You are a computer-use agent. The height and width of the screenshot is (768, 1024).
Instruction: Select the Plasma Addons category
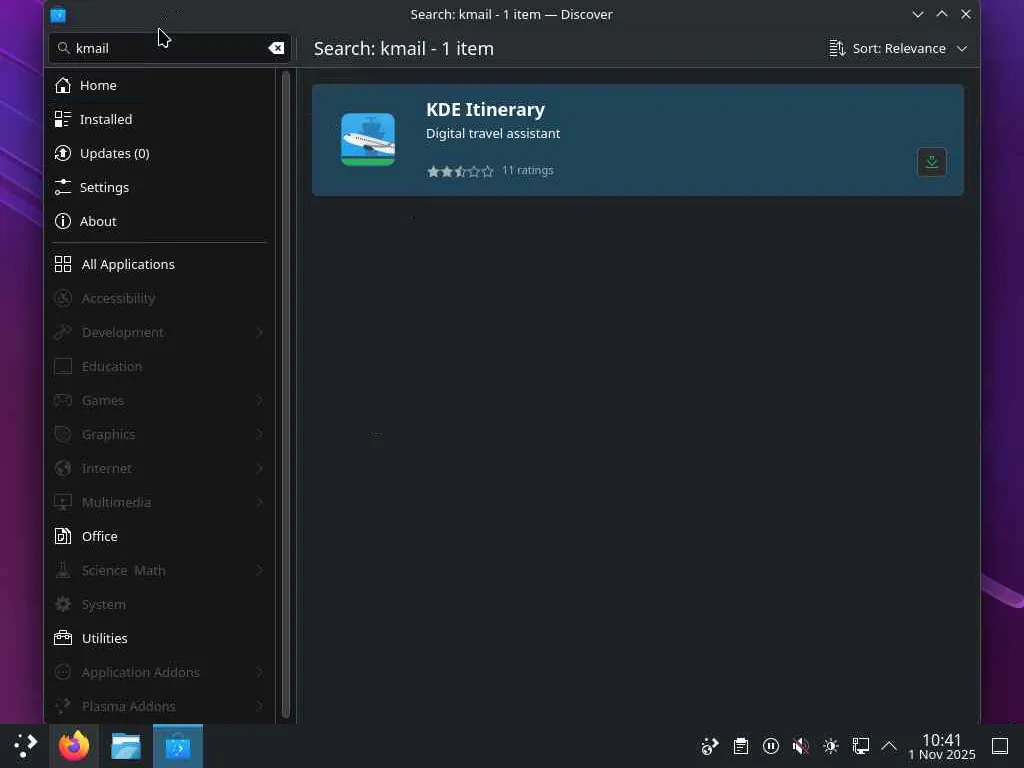(159, 706)
